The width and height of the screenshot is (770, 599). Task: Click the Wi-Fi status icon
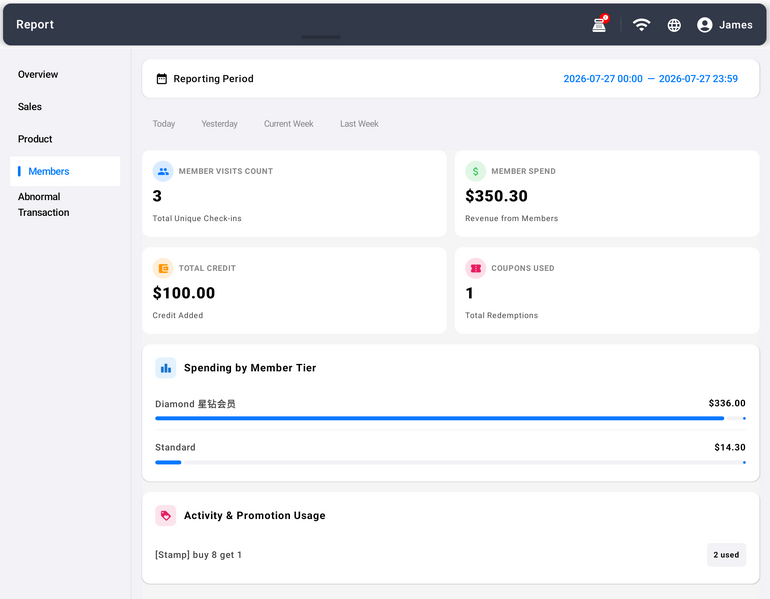(x=641, y=25)
